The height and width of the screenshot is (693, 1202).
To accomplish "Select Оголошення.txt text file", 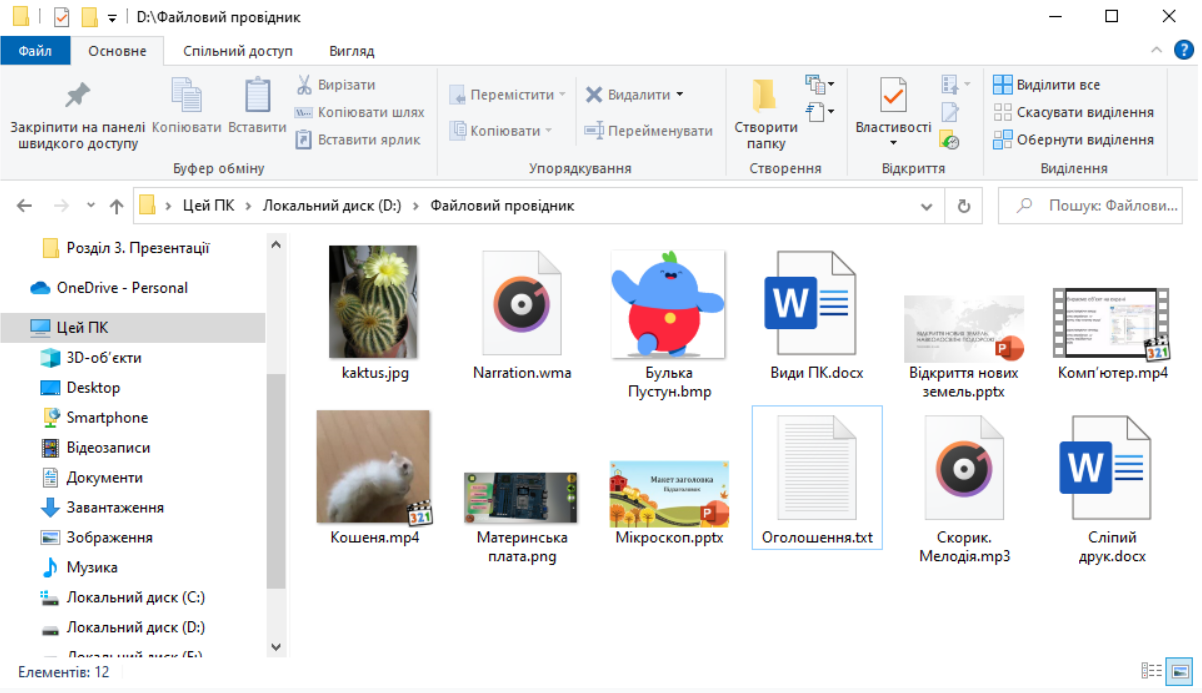I will point(817,478).
